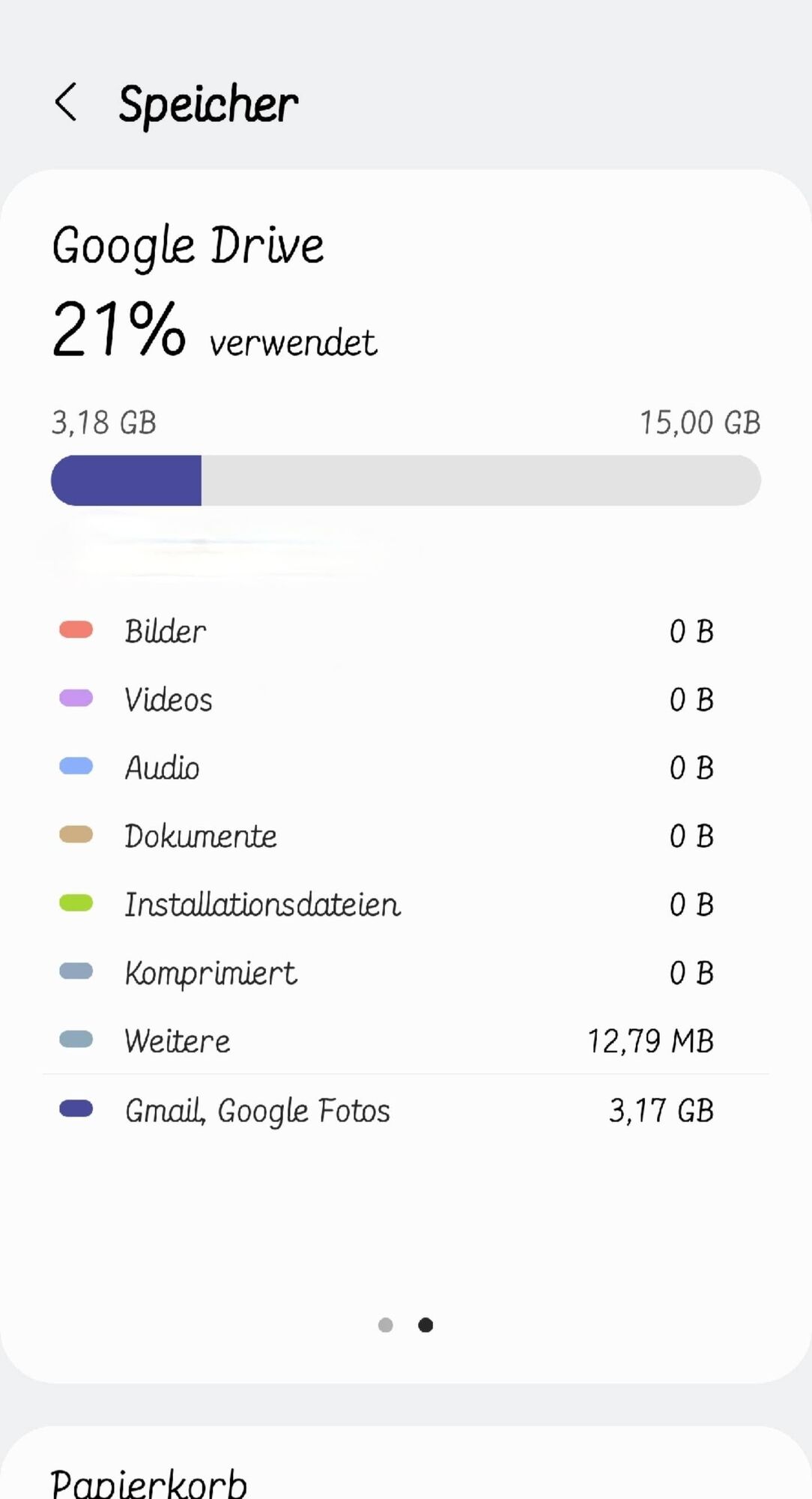Tap the dark blue Gmail color indicator
This screenshot has width=812, height=1499.
point(76,1109)
